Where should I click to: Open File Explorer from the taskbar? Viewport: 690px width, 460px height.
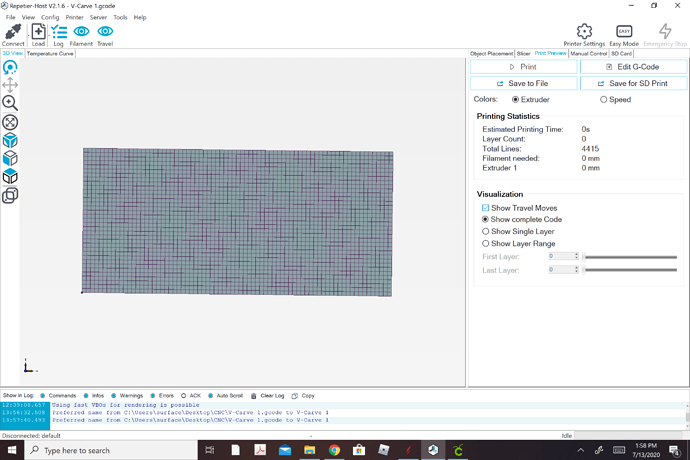click(310, 450)
